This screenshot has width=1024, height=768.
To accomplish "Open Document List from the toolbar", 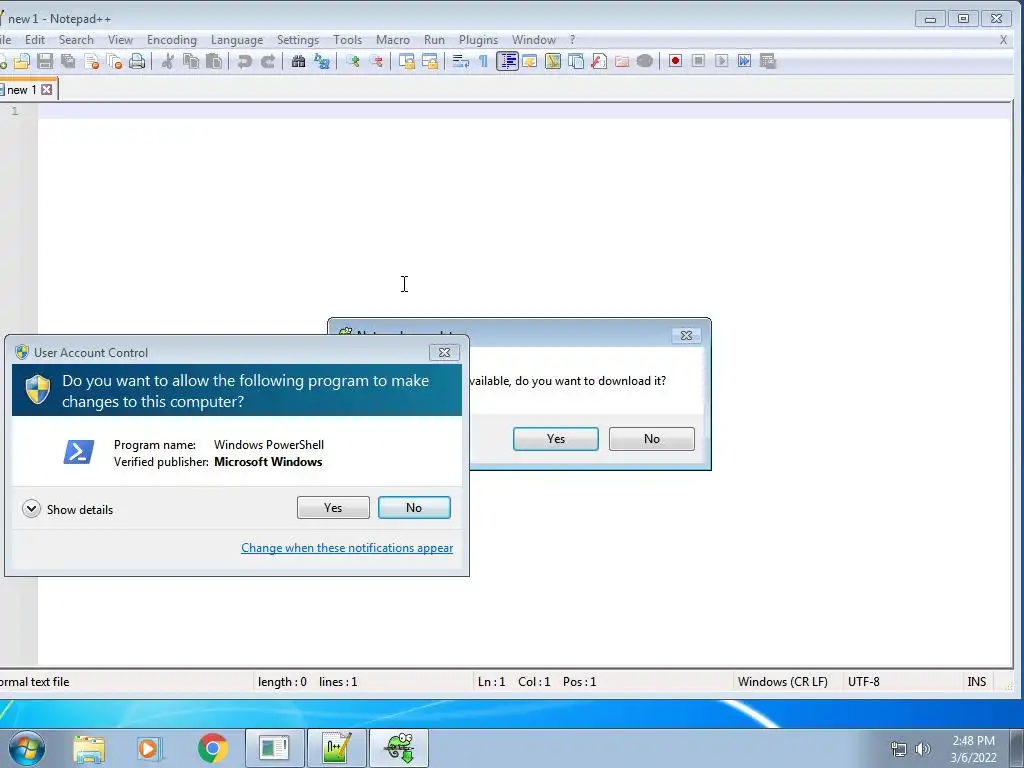I will coord(576,61).
